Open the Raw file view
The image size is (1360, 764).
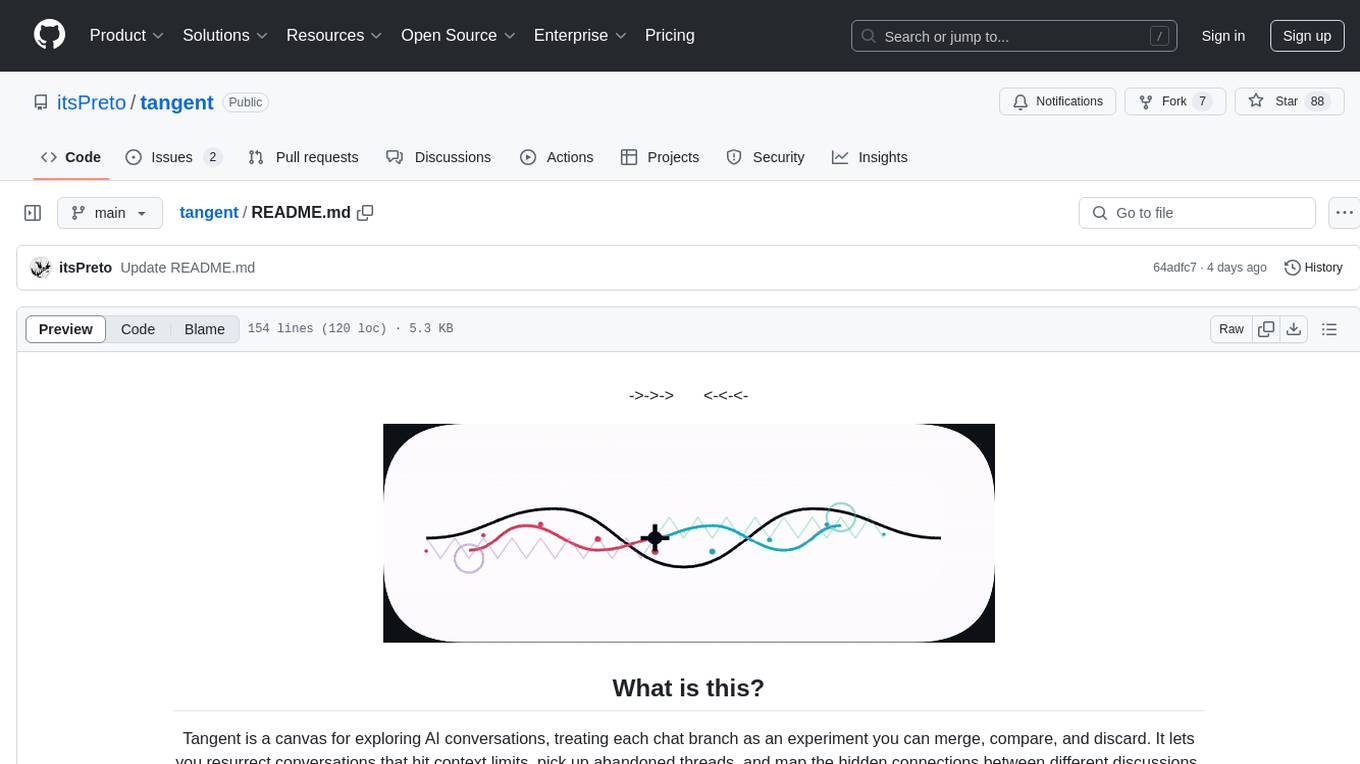click(1231, 329)
